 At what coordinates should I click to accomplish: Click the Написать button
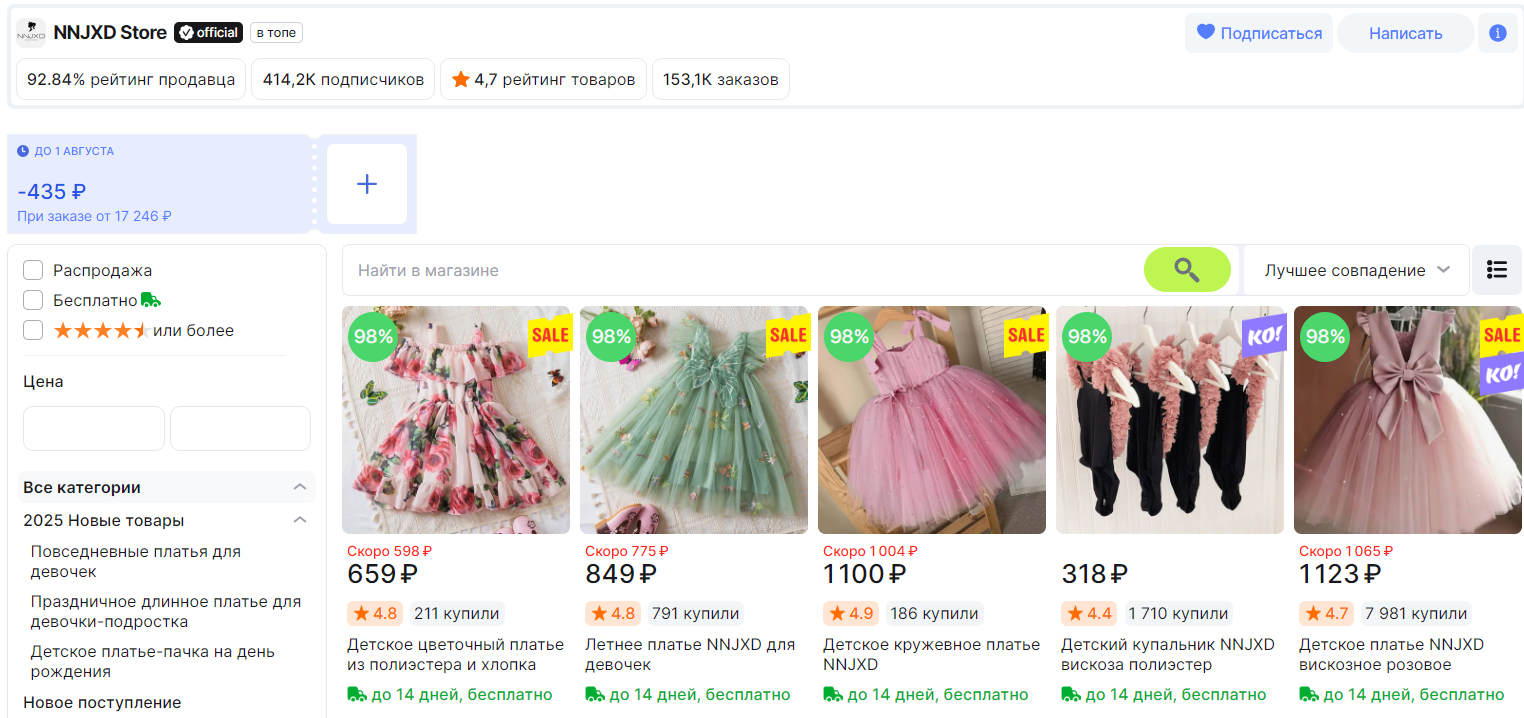(x=1405, y=33)
